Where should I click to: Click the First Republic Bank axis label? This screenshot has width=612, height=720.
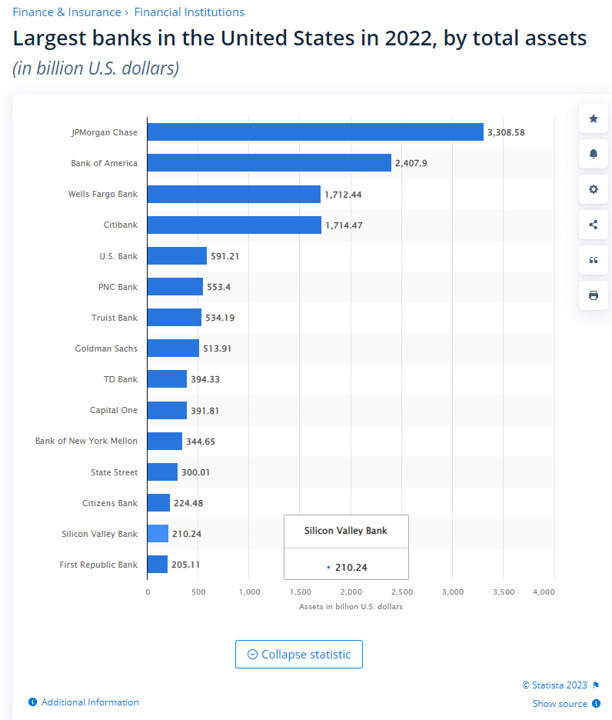point(98,564)
